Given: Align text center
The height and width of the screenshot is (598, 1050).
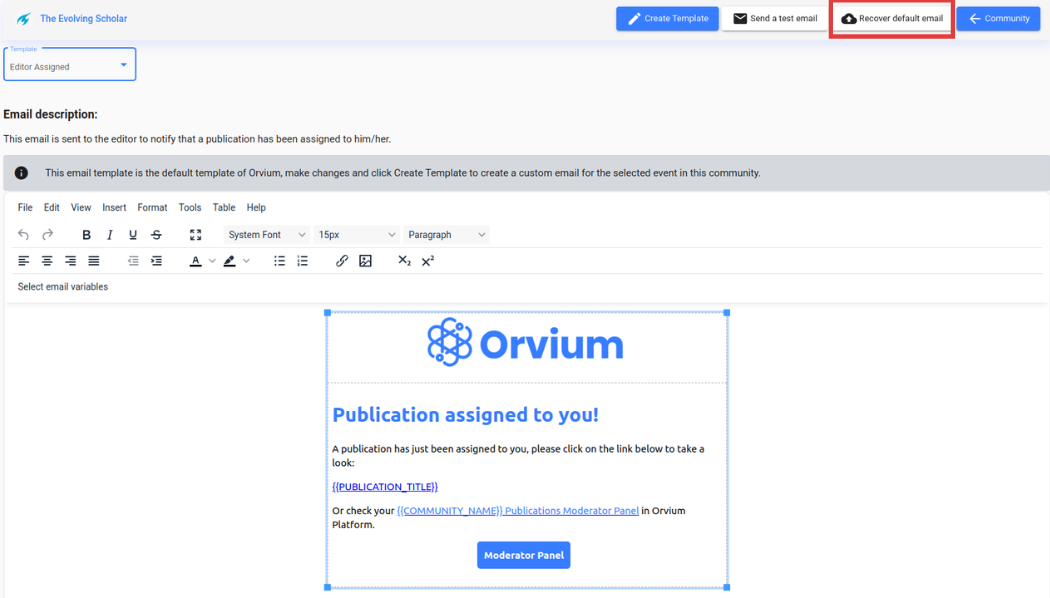Looking at the screenshot, I should 47,260.
